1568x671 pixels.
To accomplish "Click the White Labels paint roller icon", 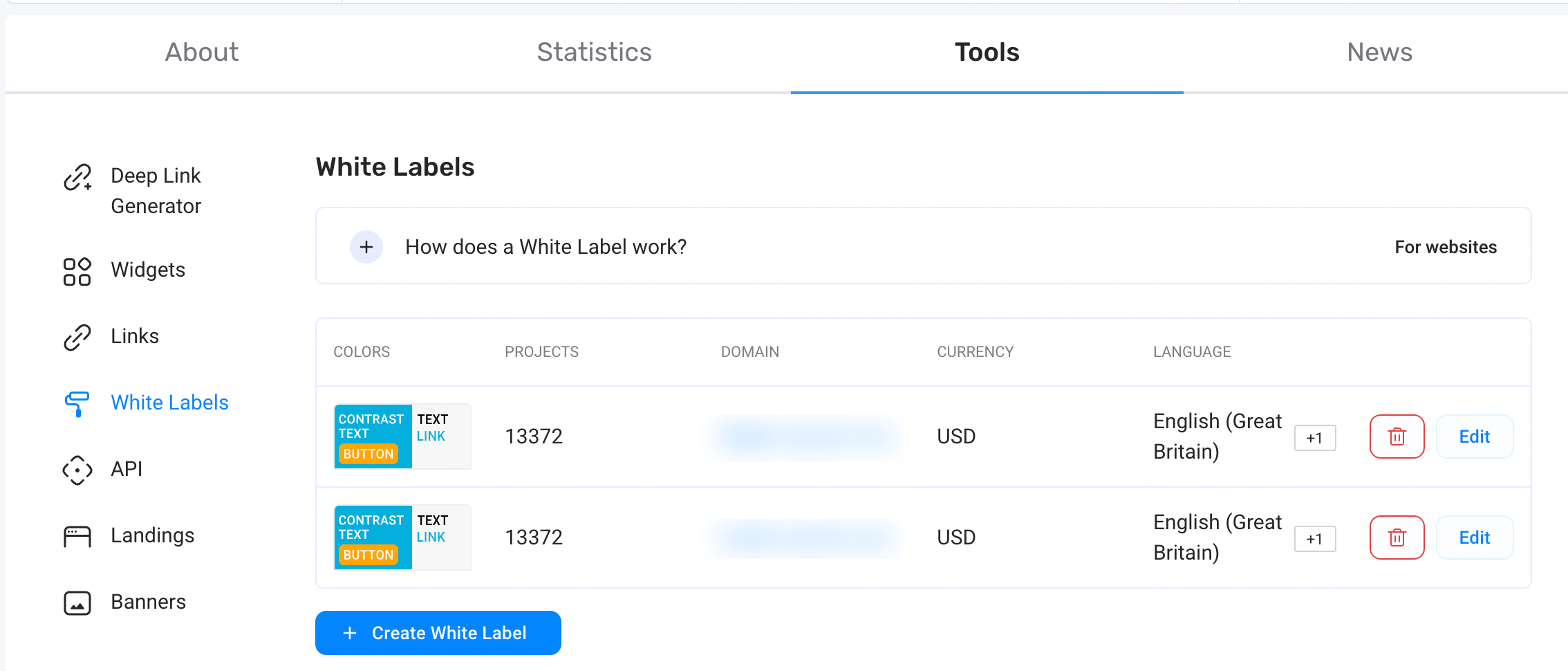I will pyautogui.click(x=77, y=404).
